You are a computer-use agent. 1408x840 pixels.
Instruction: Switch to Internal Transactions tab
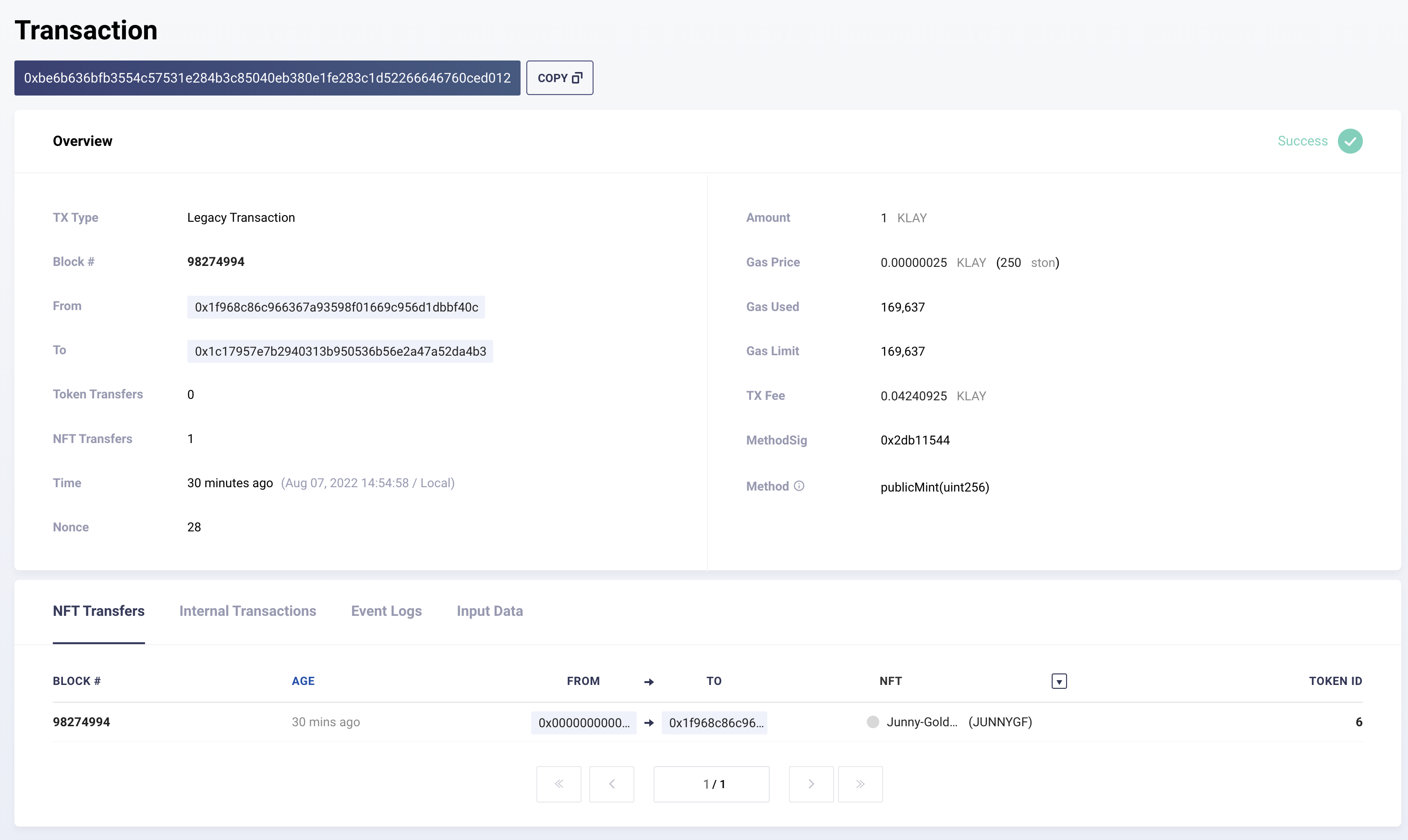coord(247,612)
